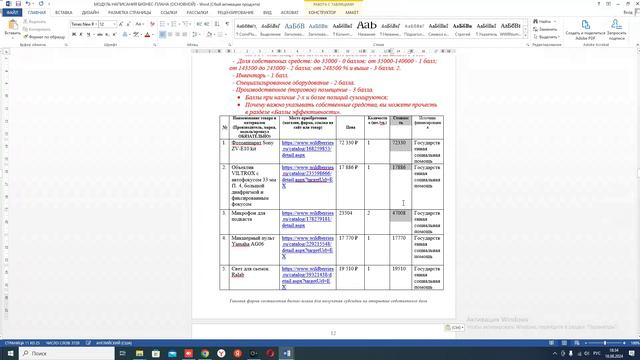Switch to the Design (Дизайн) tab

pos(90,13)
